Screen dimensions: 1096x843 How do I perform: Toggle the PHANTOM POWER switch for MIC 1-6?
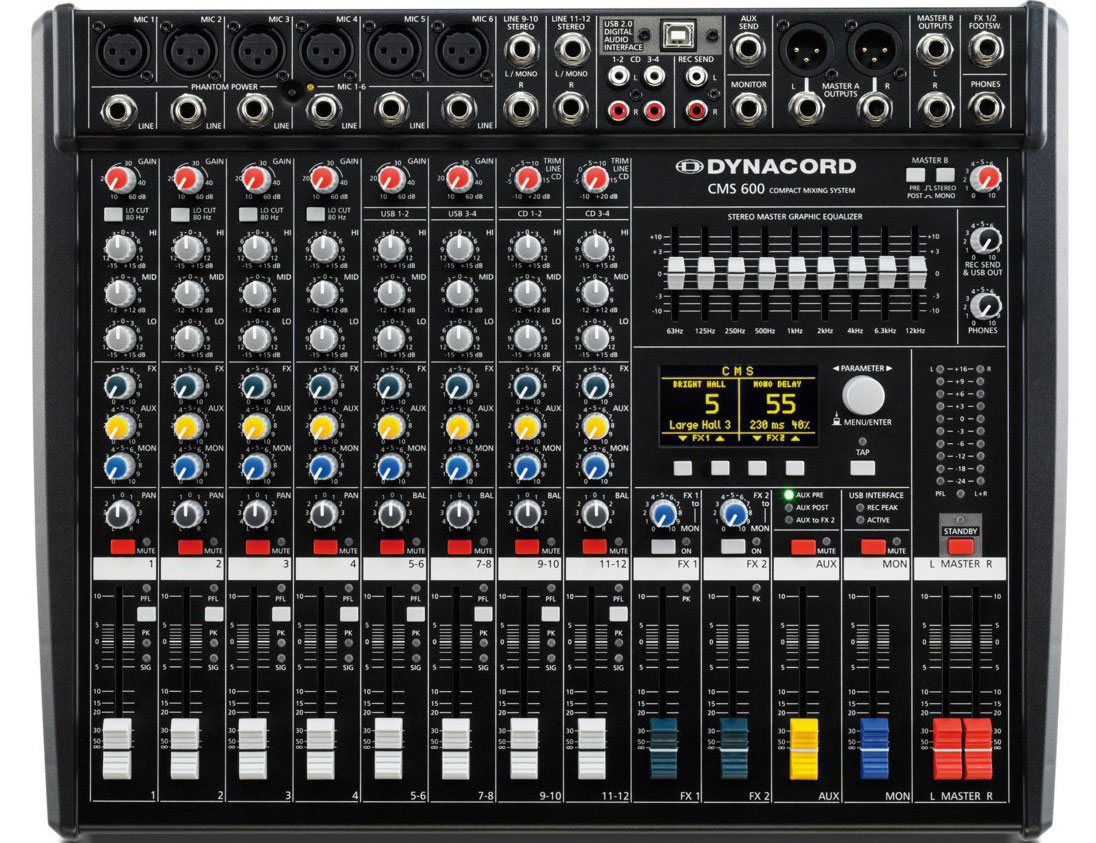coord(289,92)
